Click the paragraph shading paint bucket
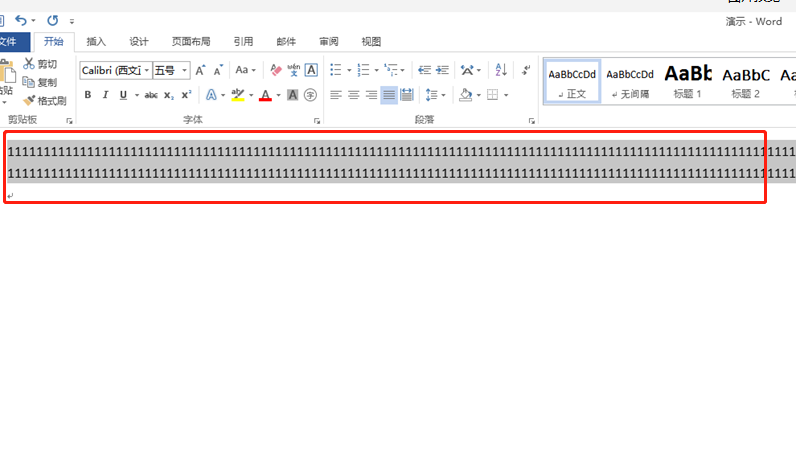 coord(466,95)
